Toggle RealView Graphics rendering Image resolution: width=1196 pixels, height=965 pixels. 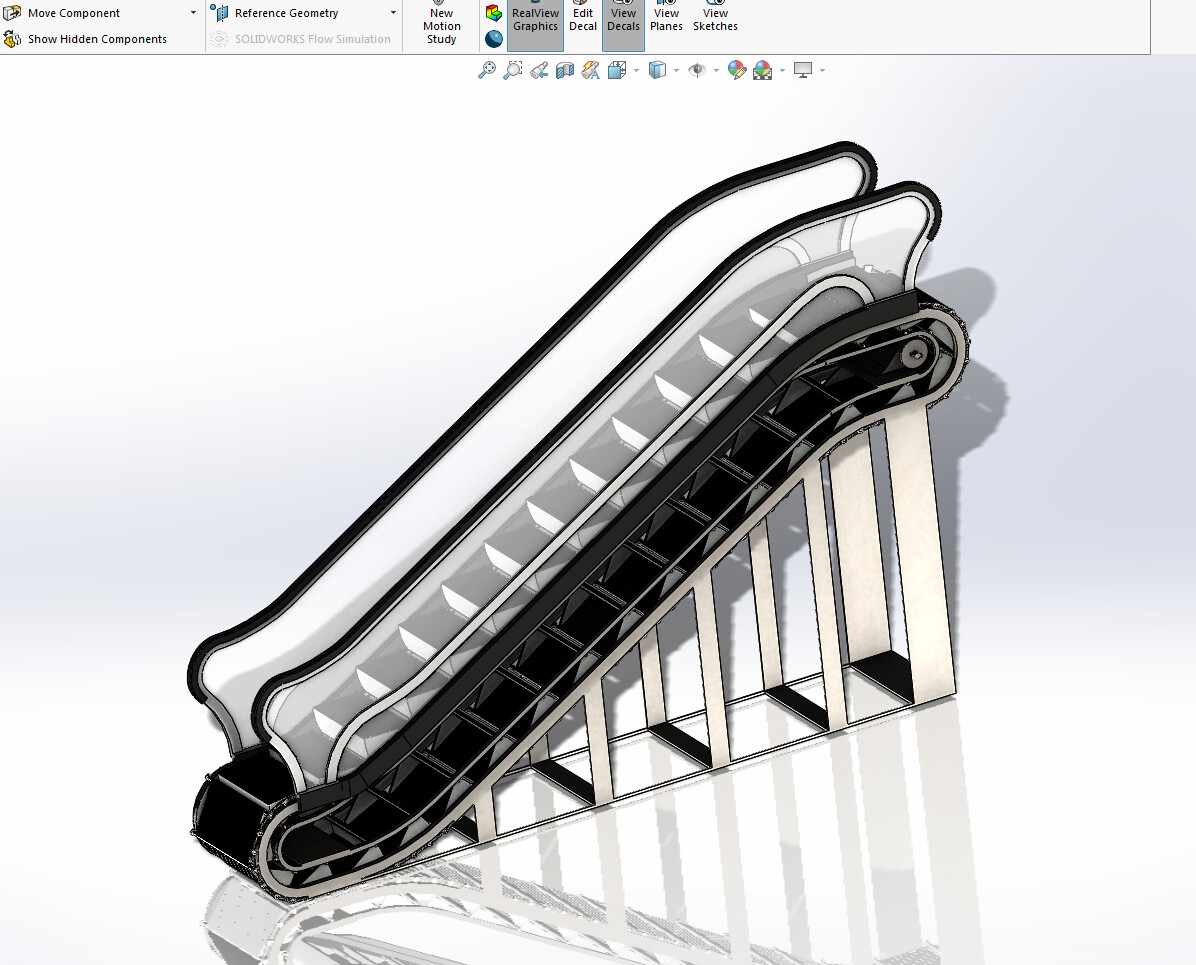pos(534,20)
